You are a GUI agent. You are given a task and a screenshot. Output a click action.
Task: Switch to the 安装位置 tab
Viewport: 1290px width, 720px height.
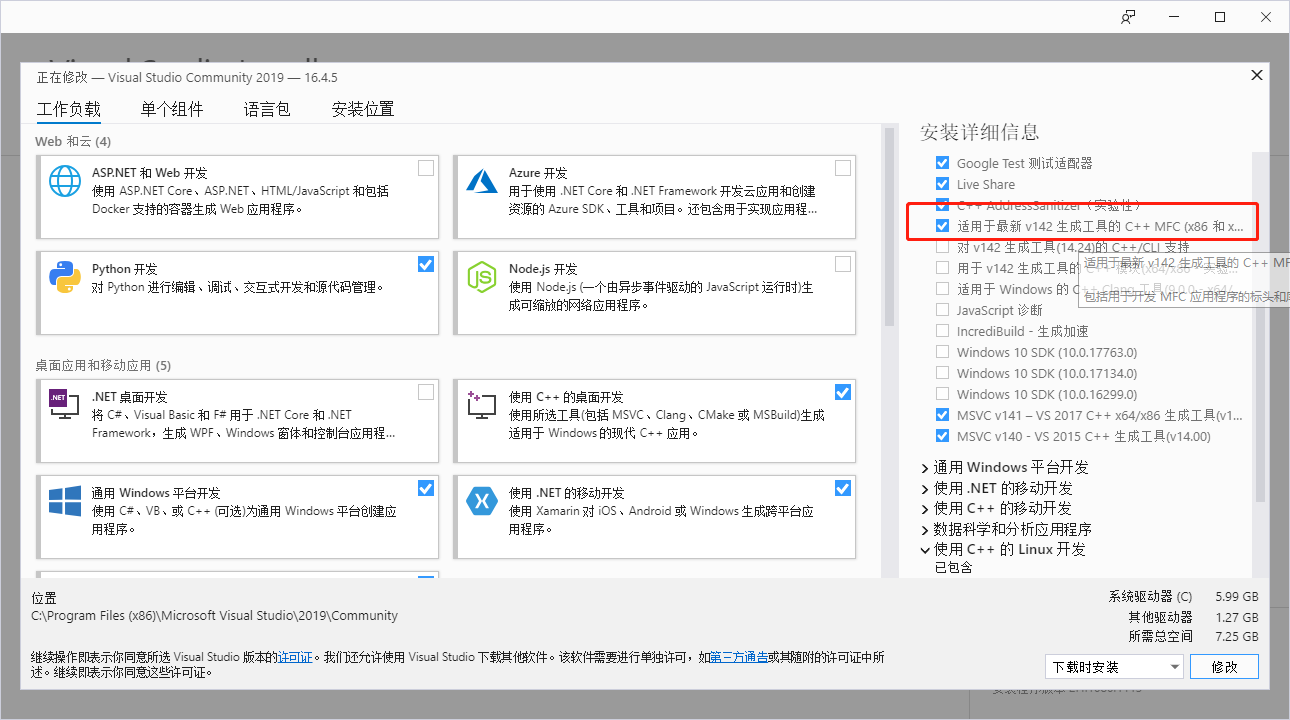[363, 110]
